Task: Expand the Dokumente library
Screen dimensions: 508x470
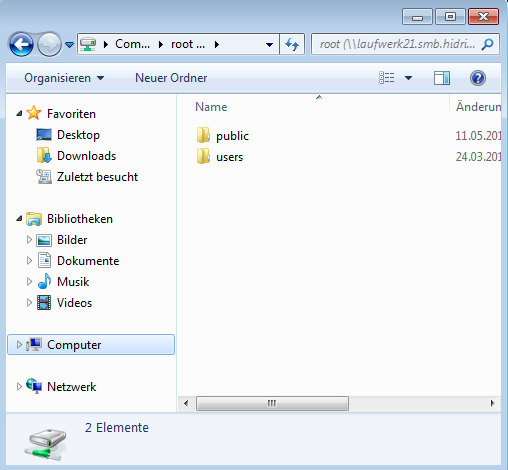Action: click(29, 261)
